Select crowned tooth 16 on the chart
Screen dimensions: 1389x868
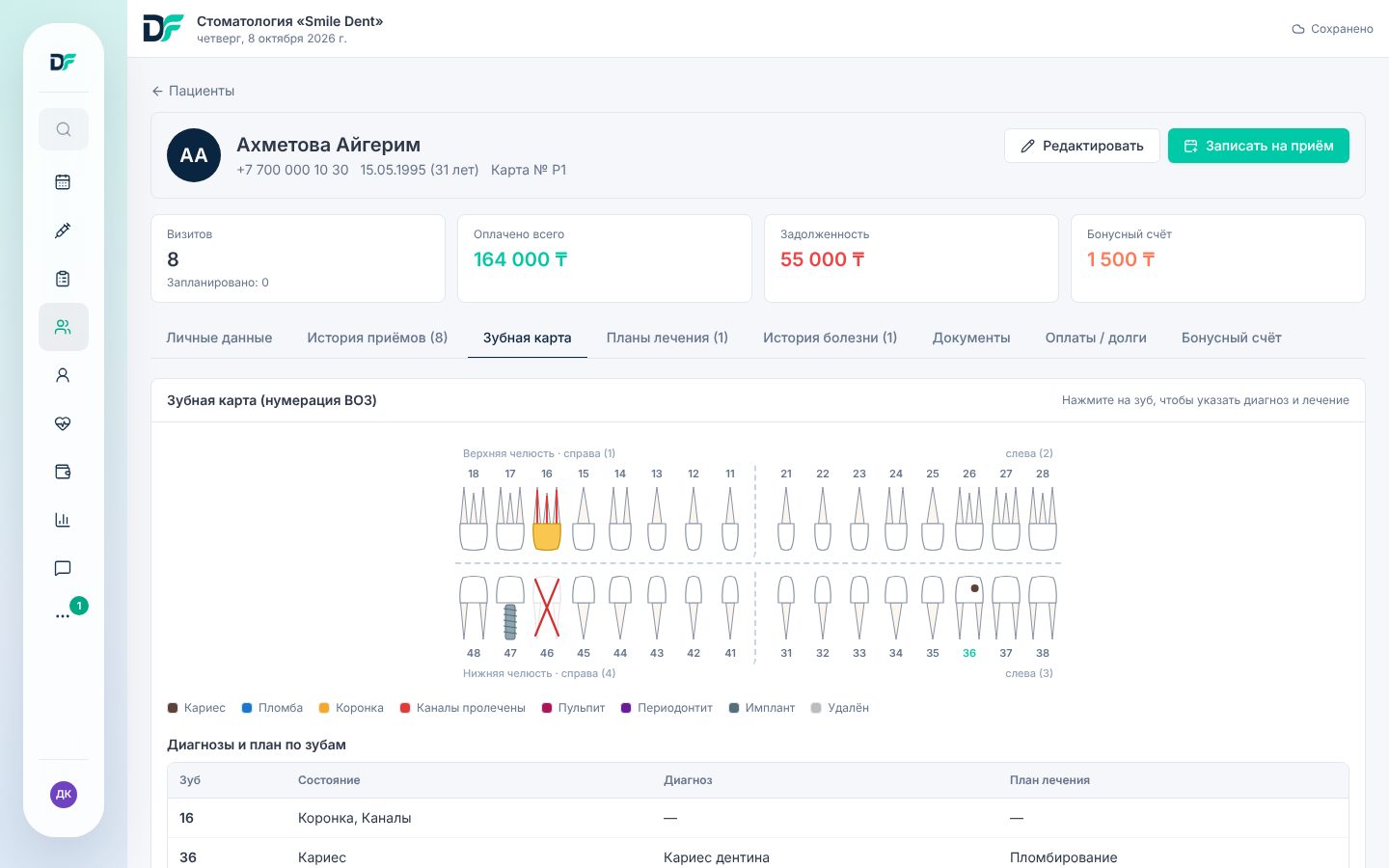[x=547, y=519]
